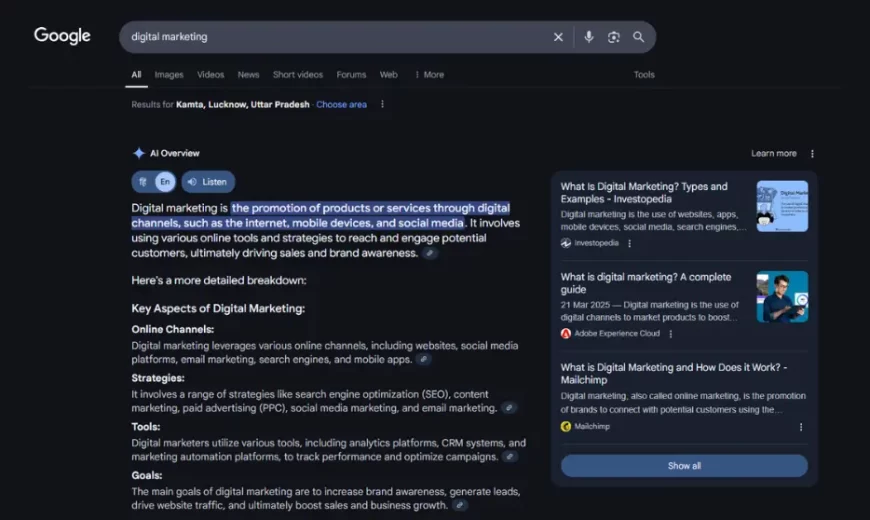Open Mailchimp result three-dot menu
The height and width of the screenshot is (520, 870).
(x=801, y=427)
